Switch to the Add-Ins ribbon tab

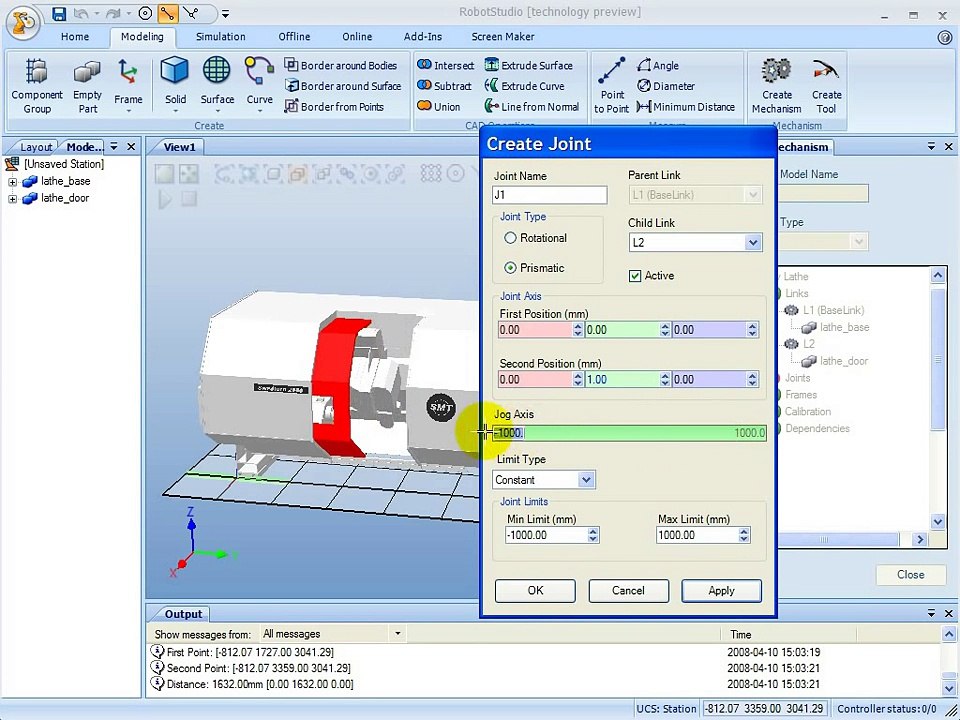(x=422, y=37)
